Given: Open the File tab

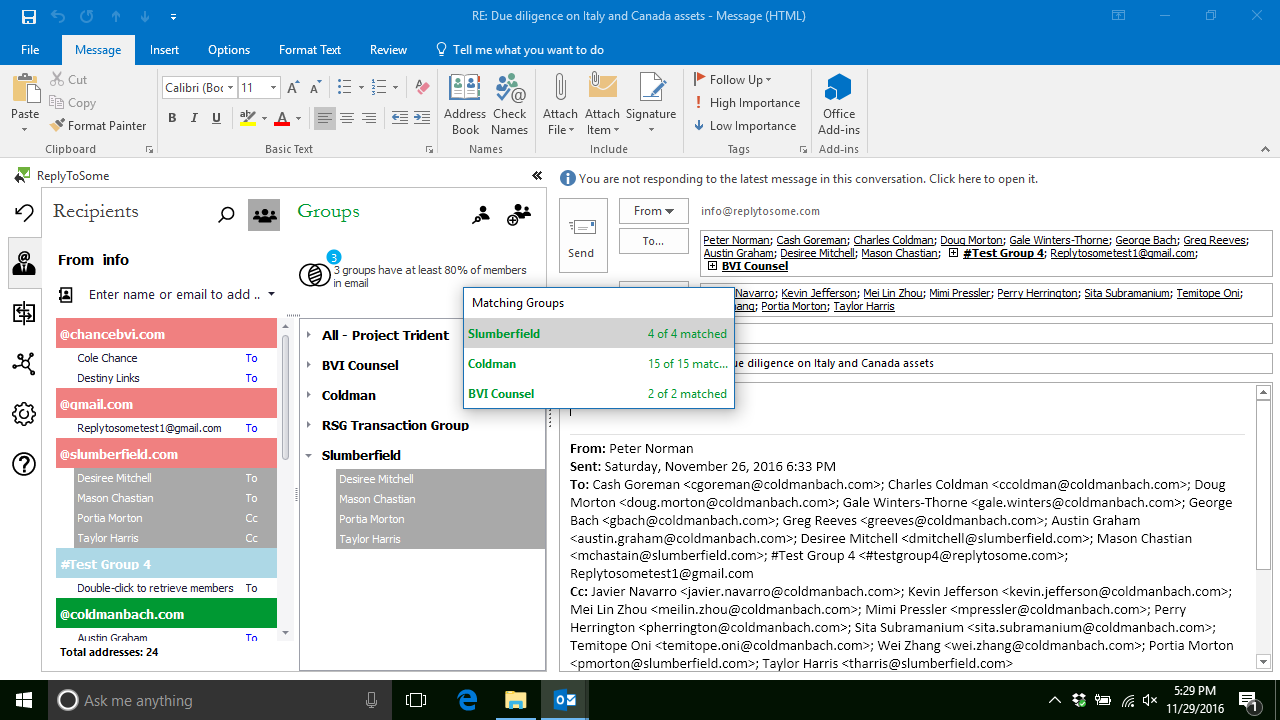Looking at the screenshot, I should 30,50.
